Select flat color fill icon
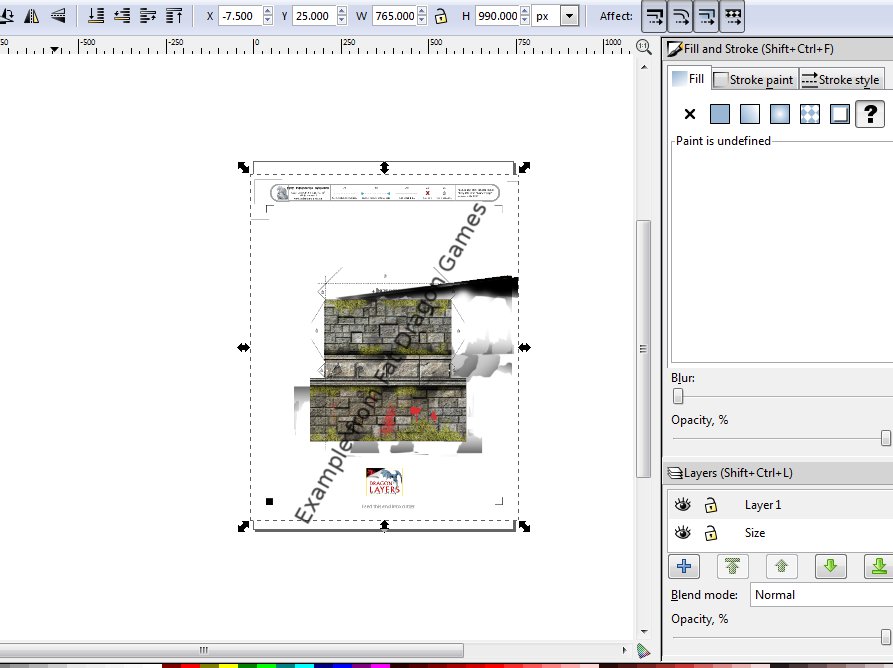 (x=720, y=114)
